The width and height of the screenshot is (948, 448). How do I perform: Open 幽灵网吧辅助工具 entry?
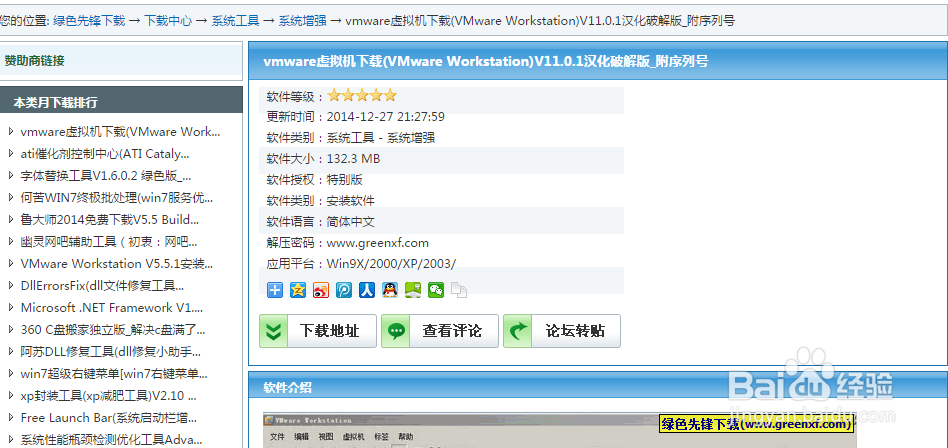click(109, 242)
